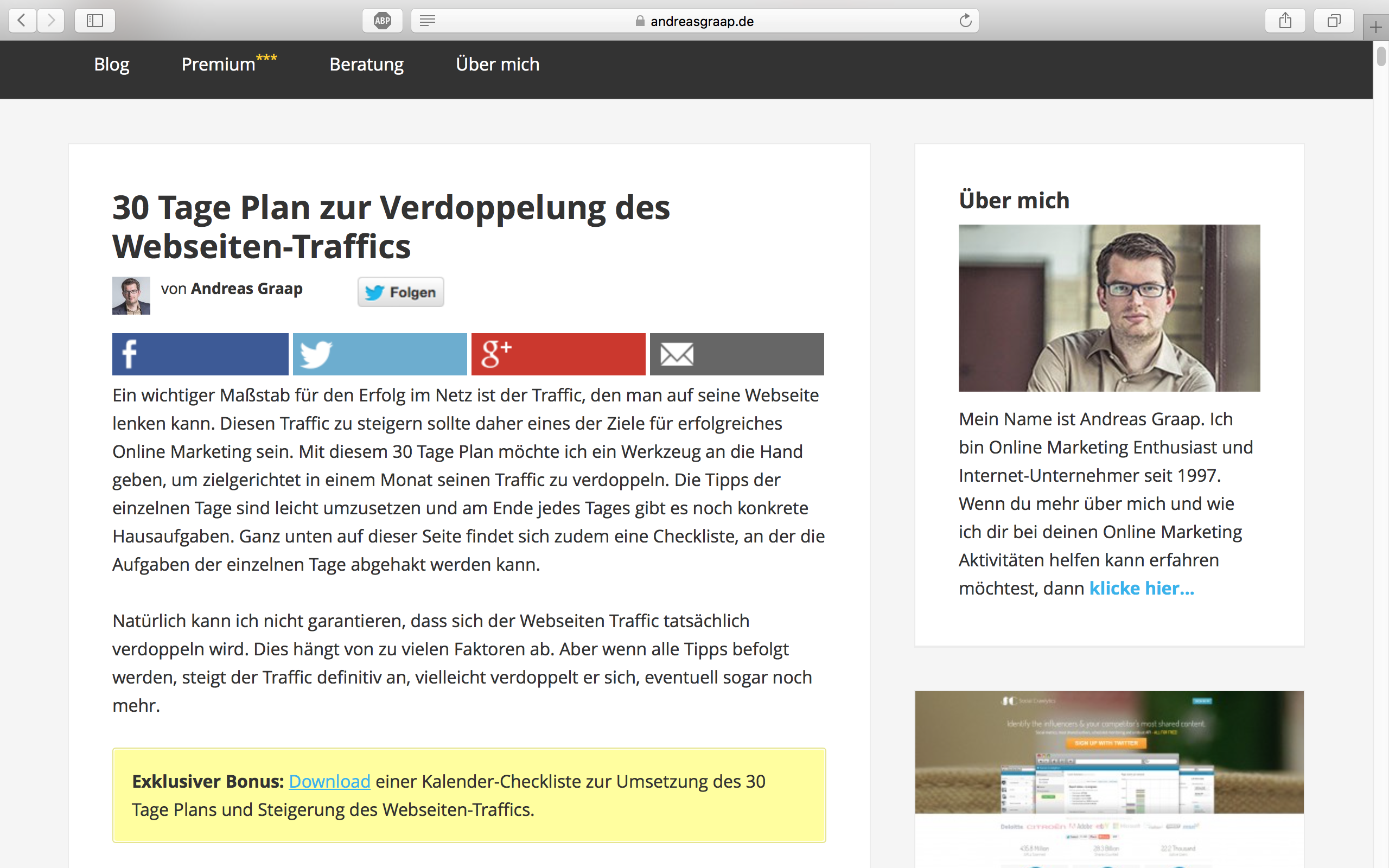Activate the Reader view icon
This screenshot has height=868, width=1389.
pyautogui.click(x=428, y=21)
